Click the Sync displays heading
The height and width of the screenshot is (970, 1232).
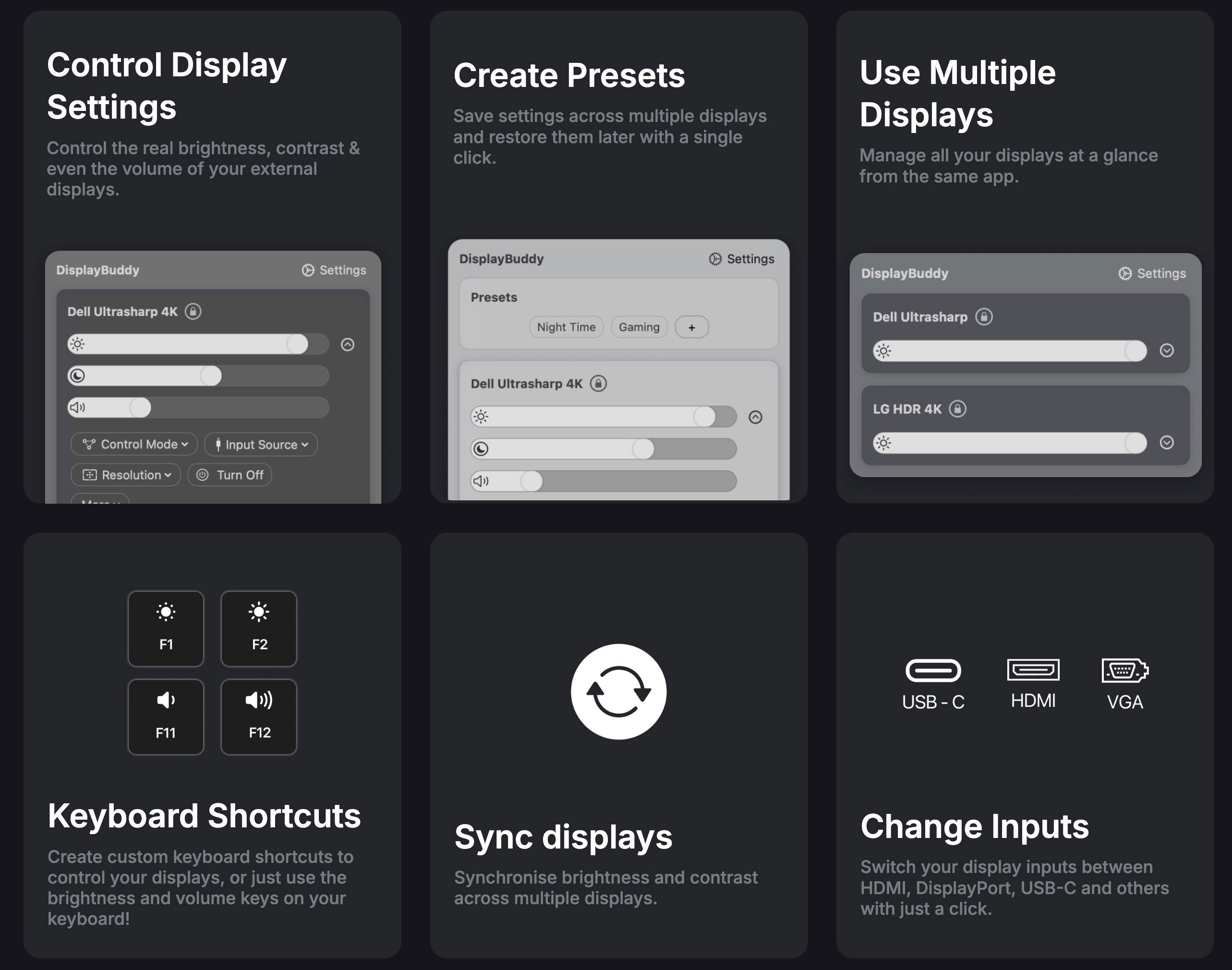[563, 837]
